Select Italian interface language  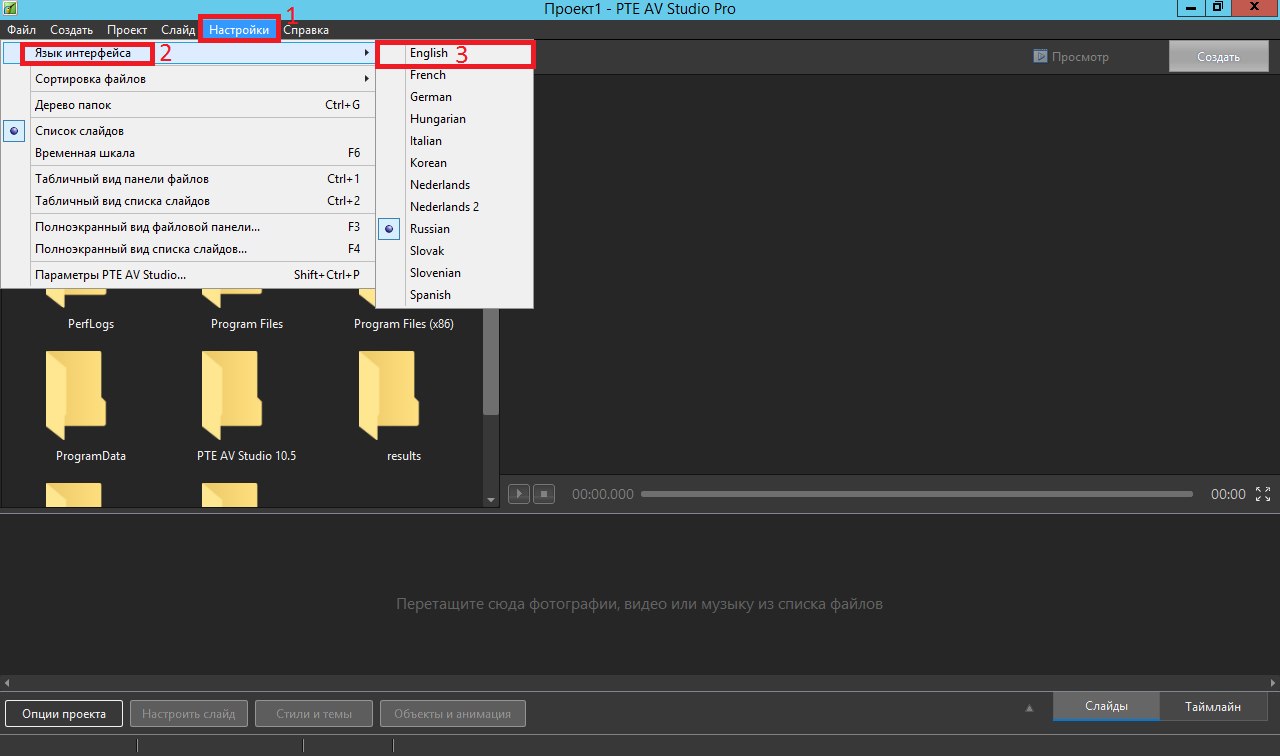pyautogui.click(x=455, y=141)
